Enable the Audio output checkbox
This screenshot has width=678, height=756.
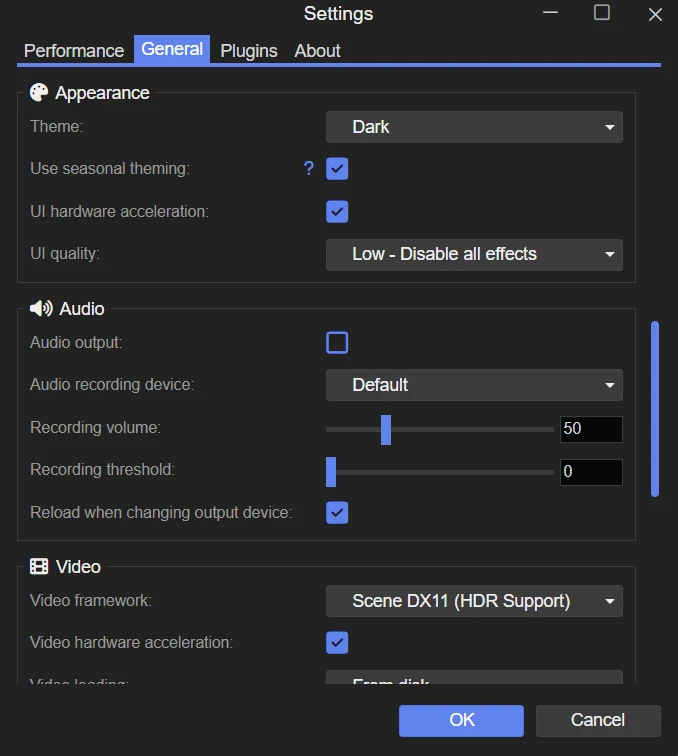point(337,343)
